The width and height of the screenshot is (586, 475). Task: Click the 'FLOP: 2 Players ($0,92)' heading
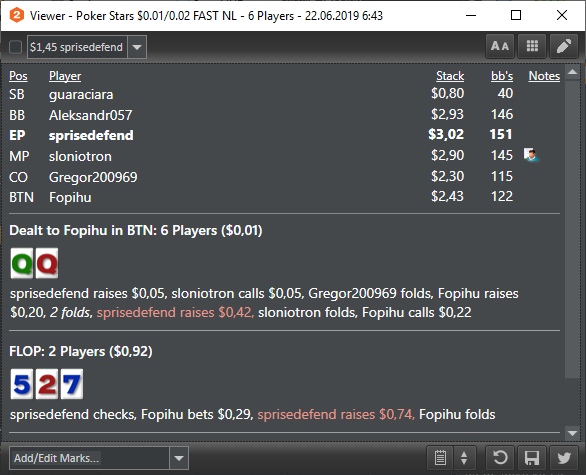pos(81,351)
